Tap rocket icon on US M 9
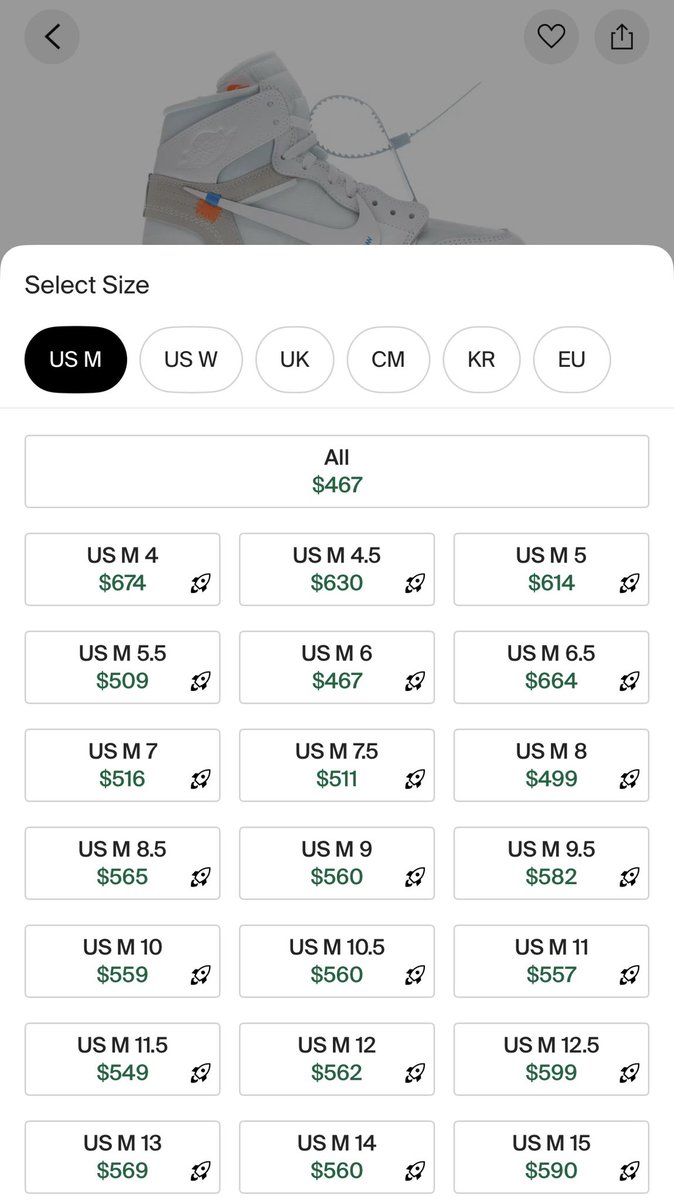 (x=415, y=877)
